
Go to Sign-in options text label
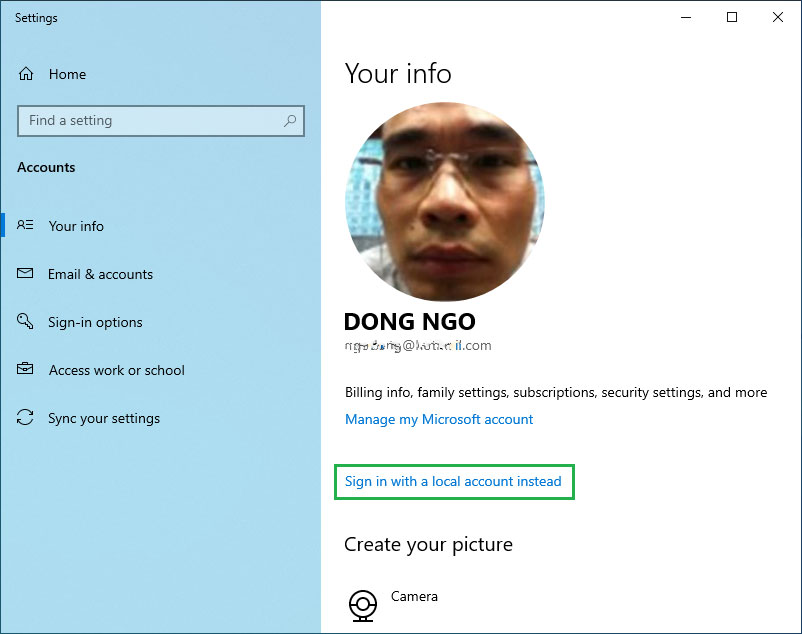point(95,322)
